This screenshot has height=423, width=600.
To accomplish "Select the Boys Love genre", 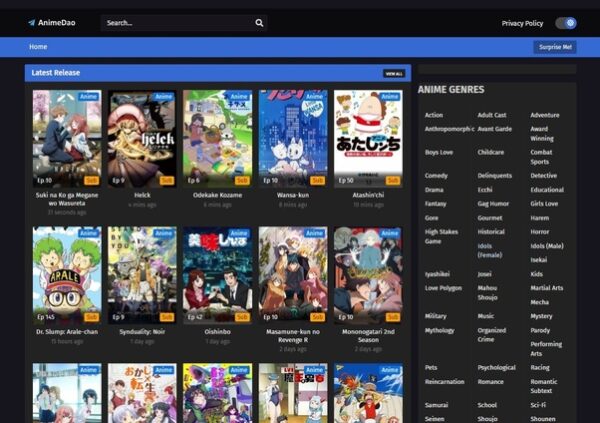I will pyautogui.click(x=439, y=152).
